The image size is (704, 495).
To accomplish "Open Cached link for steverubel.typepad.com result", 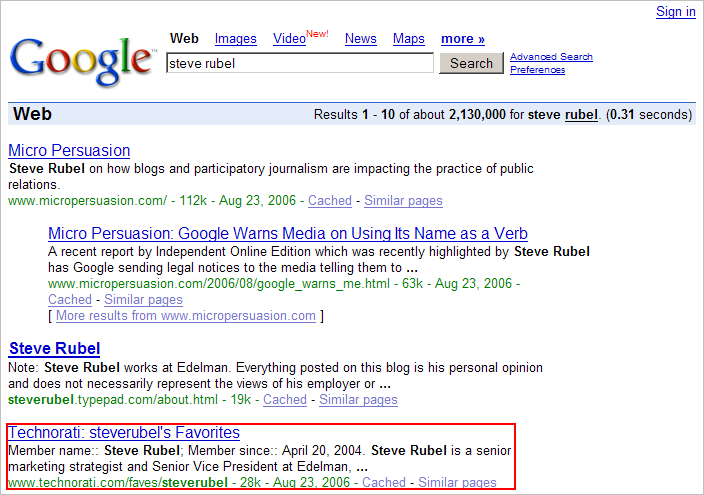I will [x=285, y=399].
